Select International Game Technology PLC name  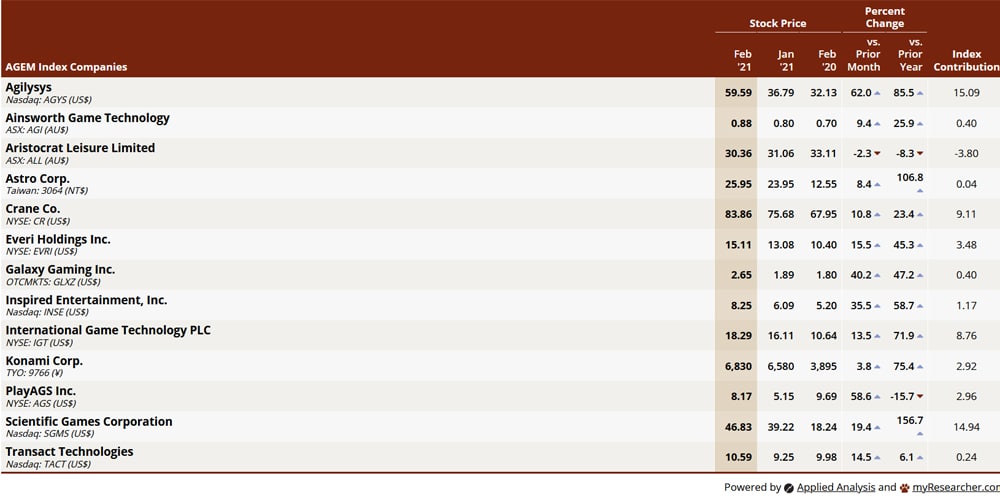point(108,330)
